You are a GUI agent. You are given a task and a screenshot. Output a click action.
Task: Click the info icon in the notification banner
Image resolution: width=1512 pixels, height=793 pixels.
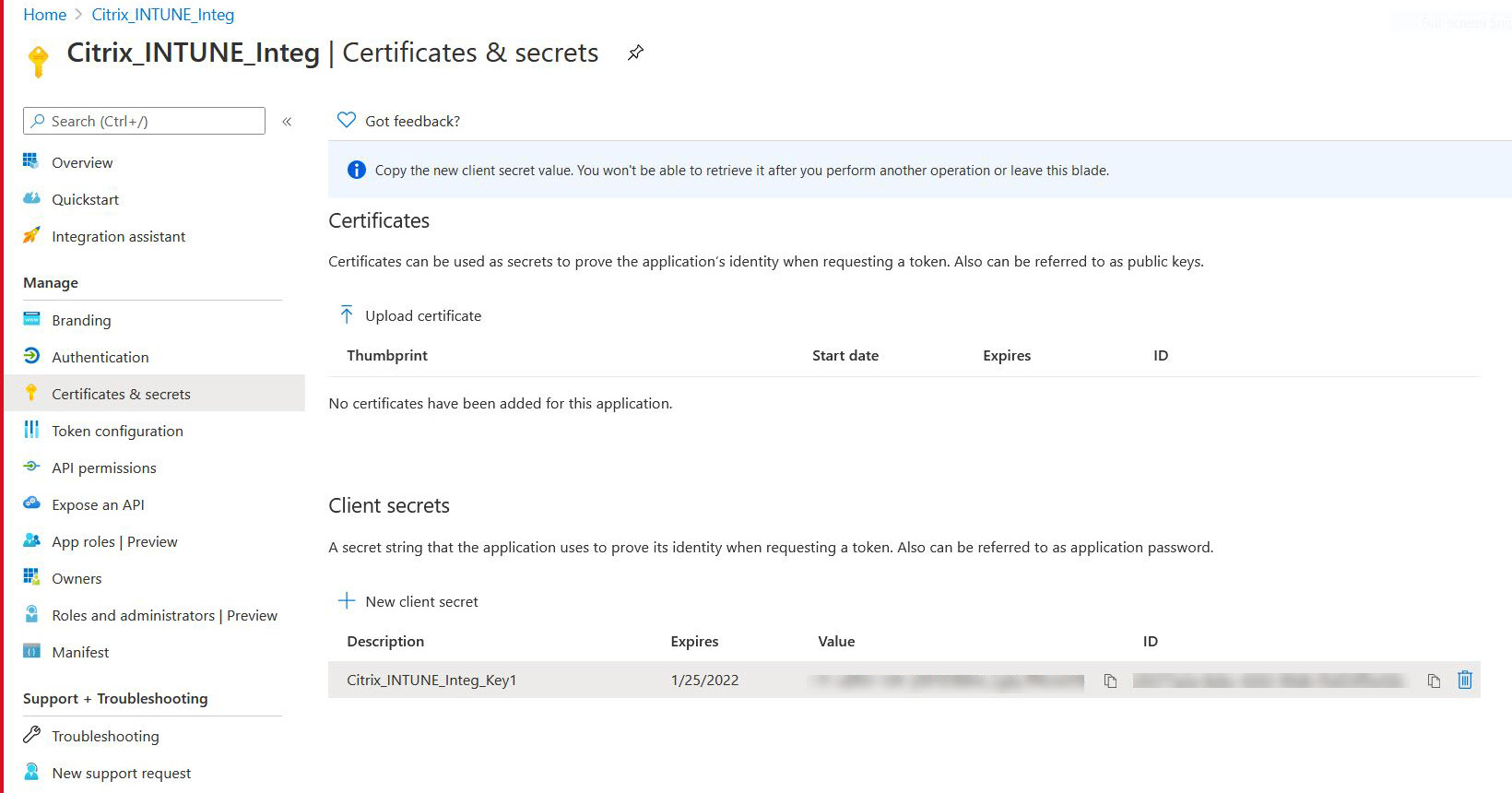coord(356,170)
